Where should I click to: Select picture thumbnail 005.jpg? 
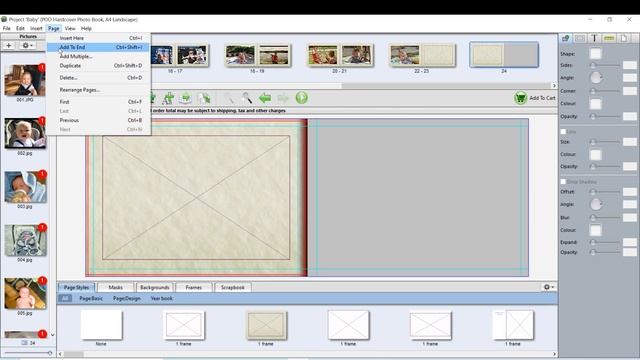tap(25, 293)
